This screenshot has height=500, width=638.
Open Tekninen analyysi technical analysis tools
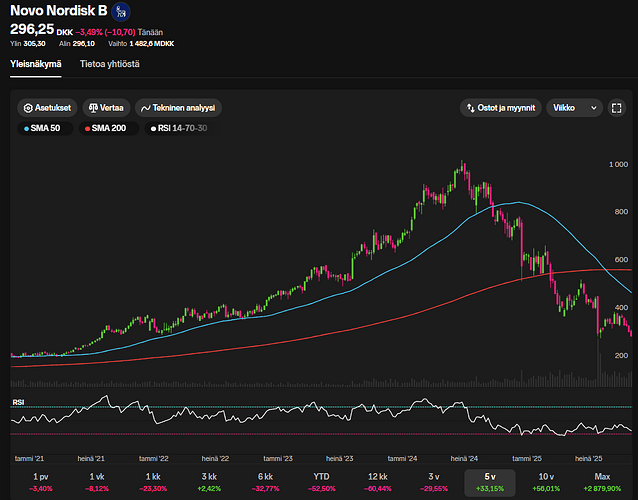tap(178, 108)
